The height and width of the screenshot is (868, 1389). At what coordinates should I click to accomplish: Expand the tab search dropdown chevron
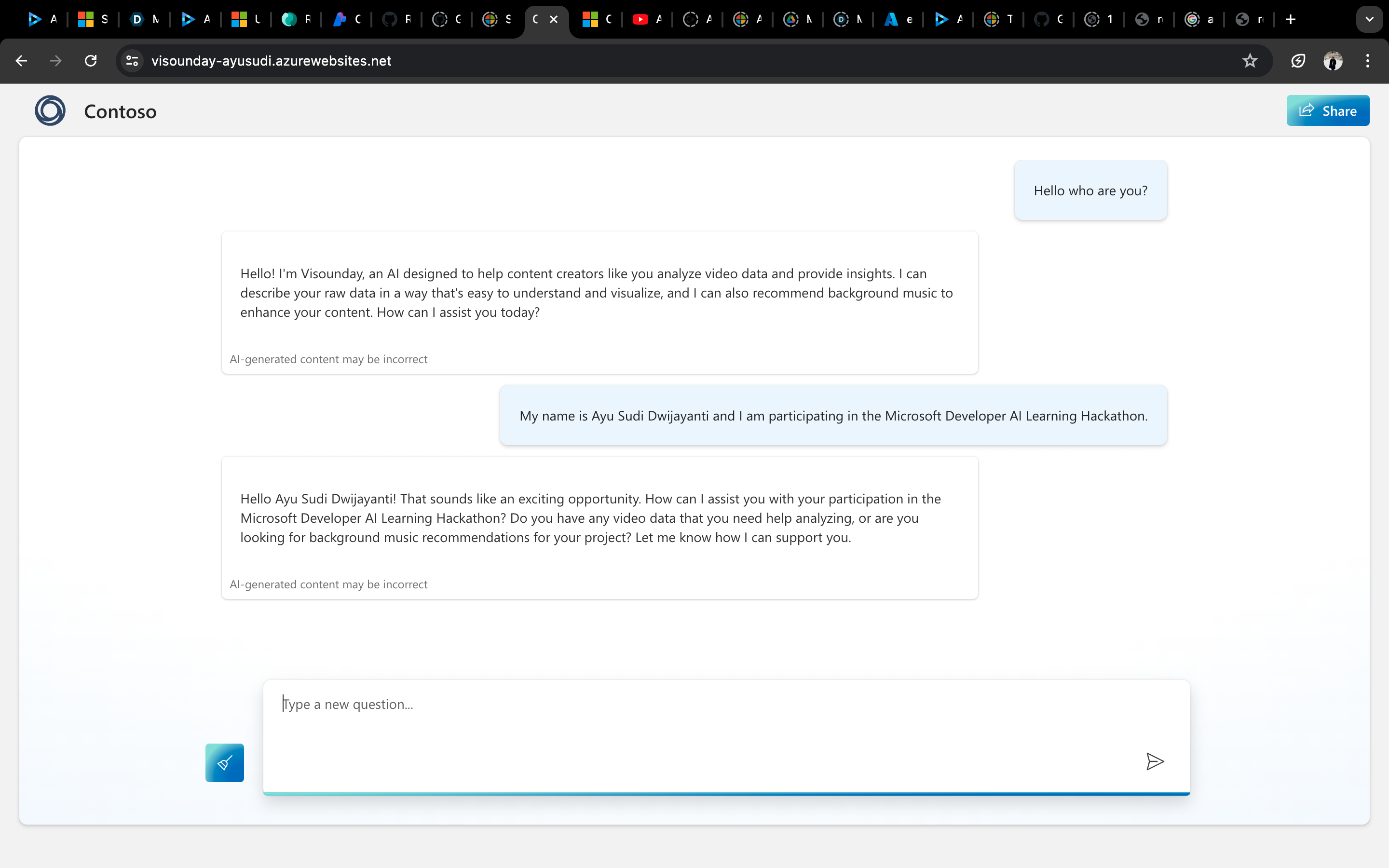pos(1370,19)
